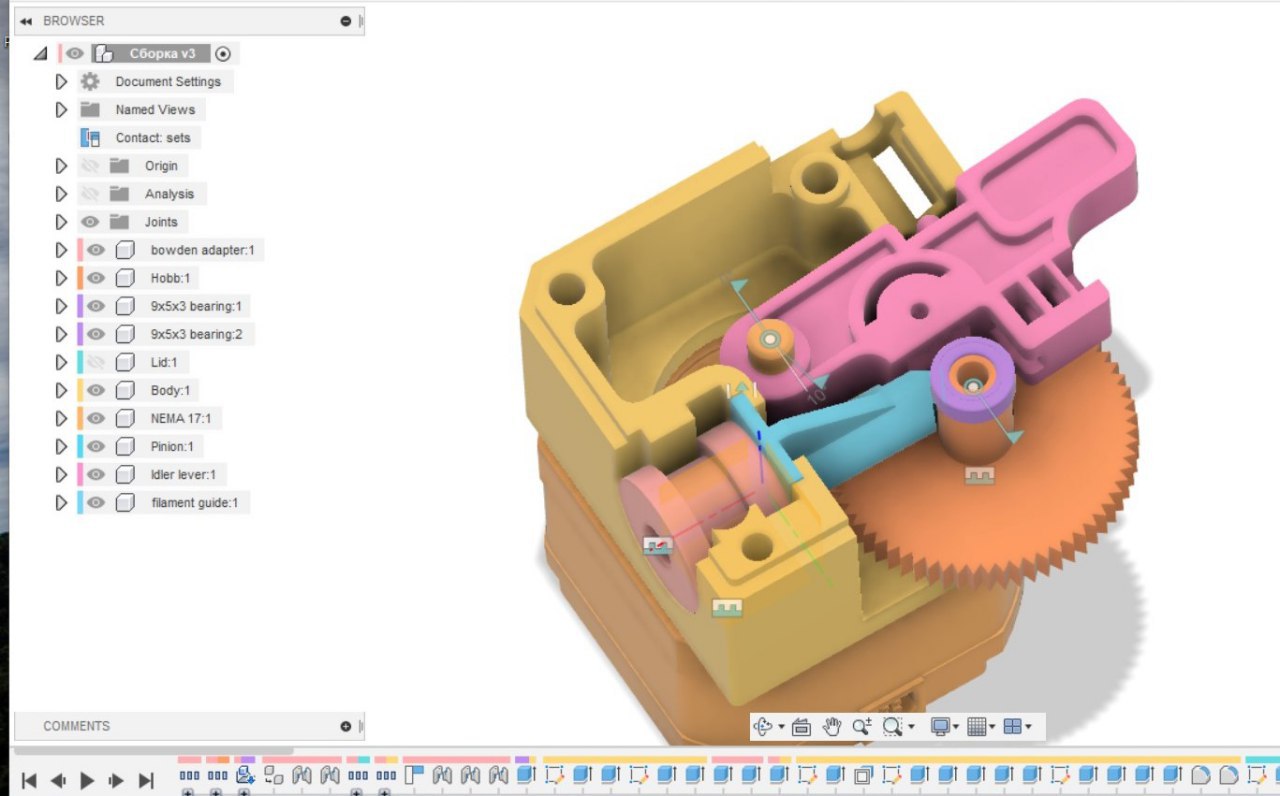Click the Named Views folder icon
This screenshot has width=1280, height=796.
(90, 110)
